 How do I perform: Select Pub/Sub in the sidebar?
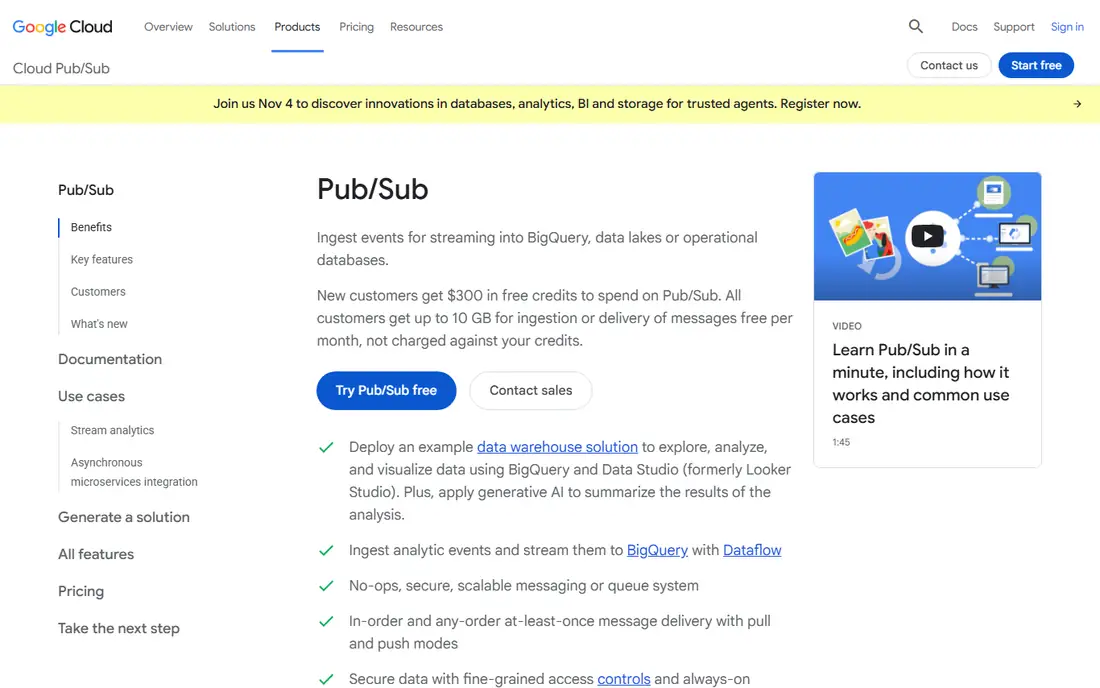(86, 190)
